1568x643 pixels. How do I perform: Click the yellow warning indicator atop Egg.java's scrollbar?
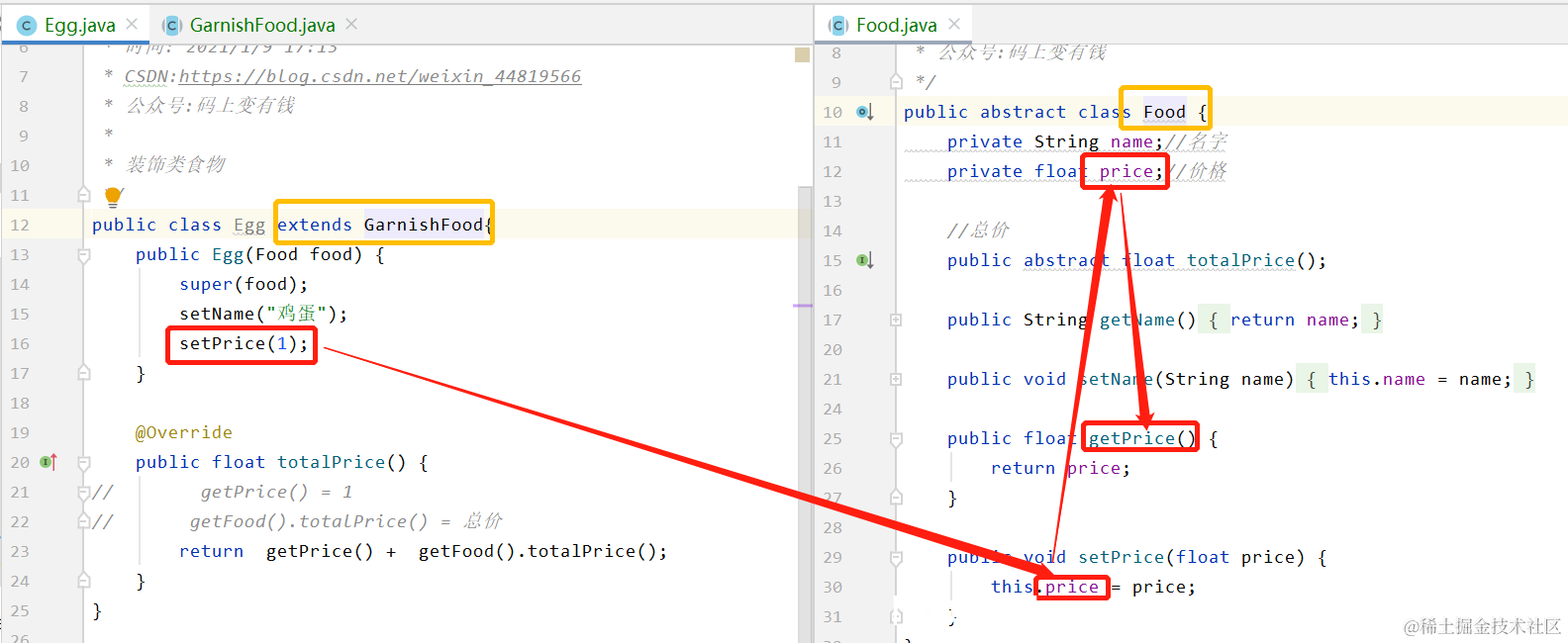[x=803, y=54]
